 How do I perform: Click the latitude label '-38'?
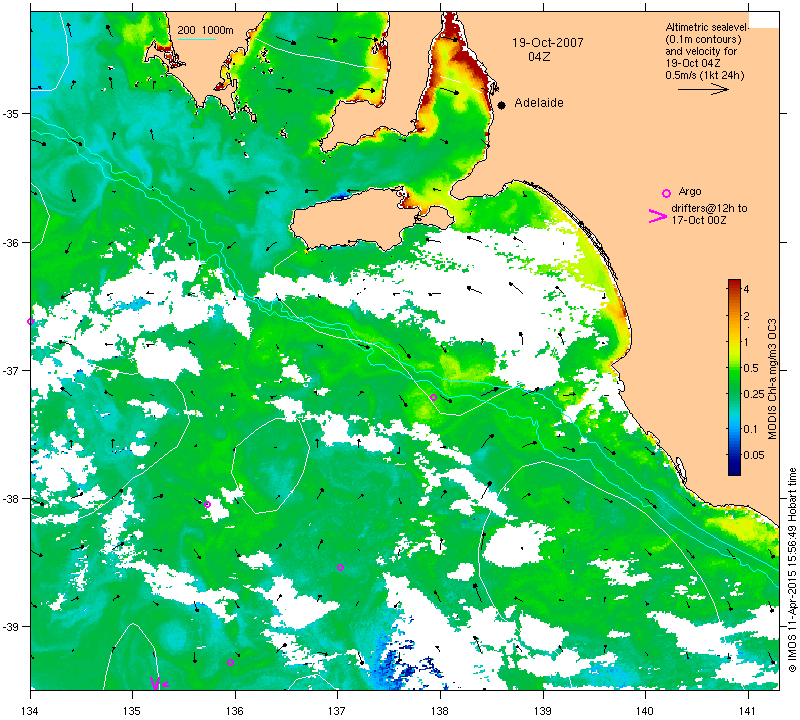(10, 499)
